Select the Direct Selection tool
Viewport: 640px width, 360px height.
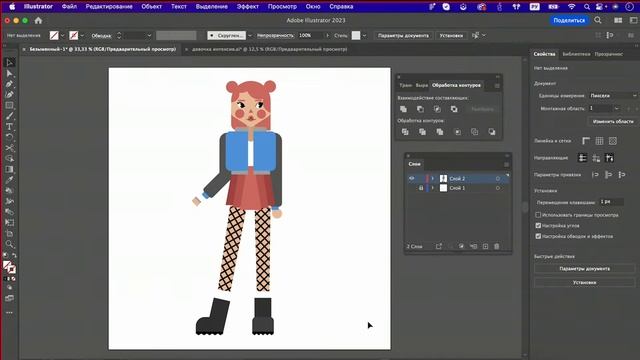10,73
